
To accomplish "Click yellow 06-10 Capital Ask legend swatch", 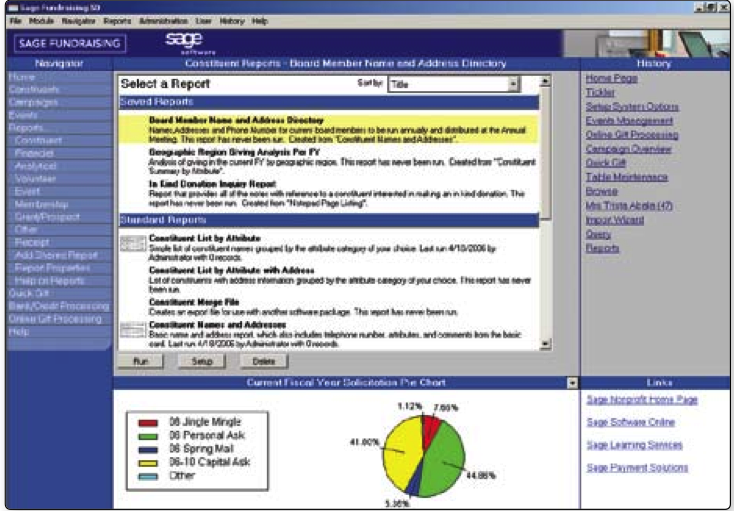I will [x=148, y=464].
